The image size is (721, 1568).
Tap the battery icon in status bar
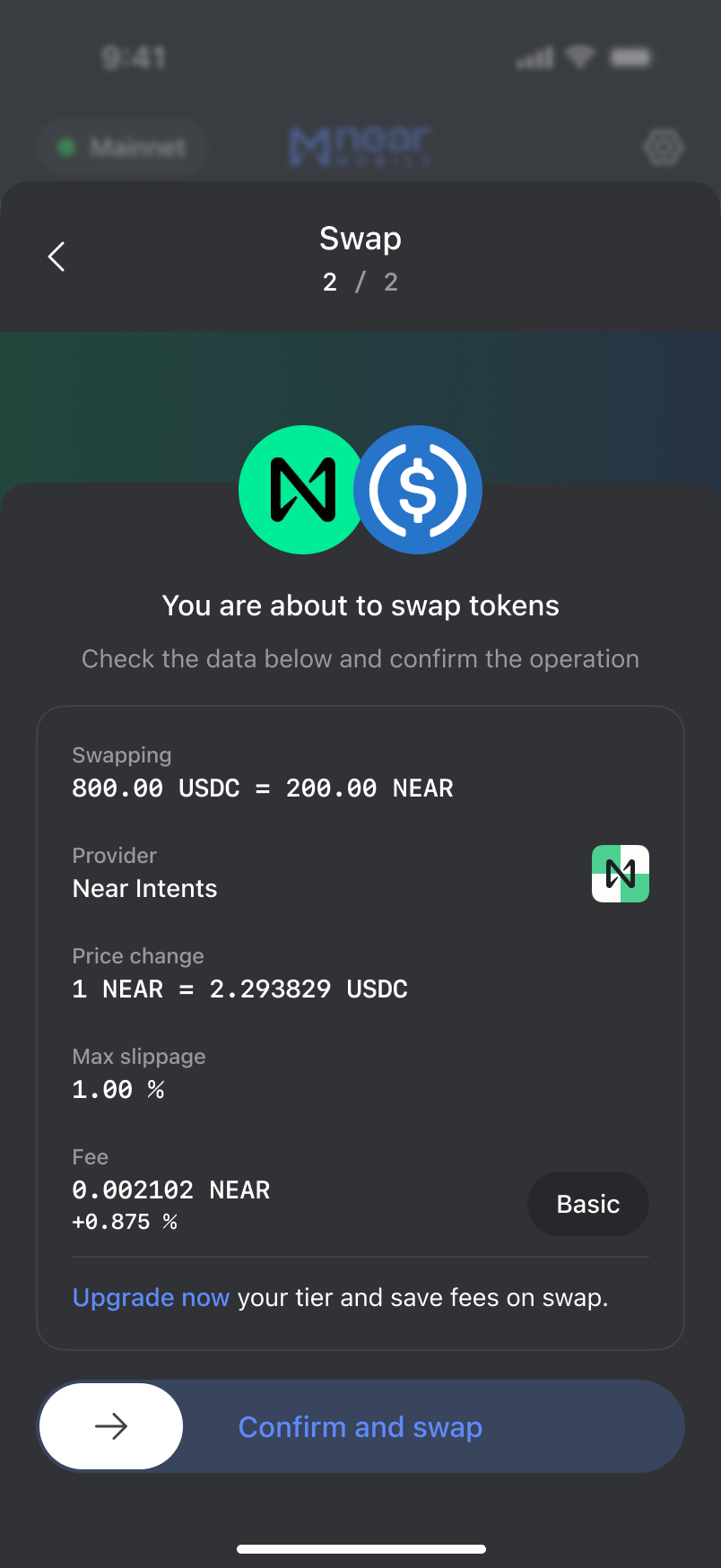pyautogui.click(x=630, y=58)
